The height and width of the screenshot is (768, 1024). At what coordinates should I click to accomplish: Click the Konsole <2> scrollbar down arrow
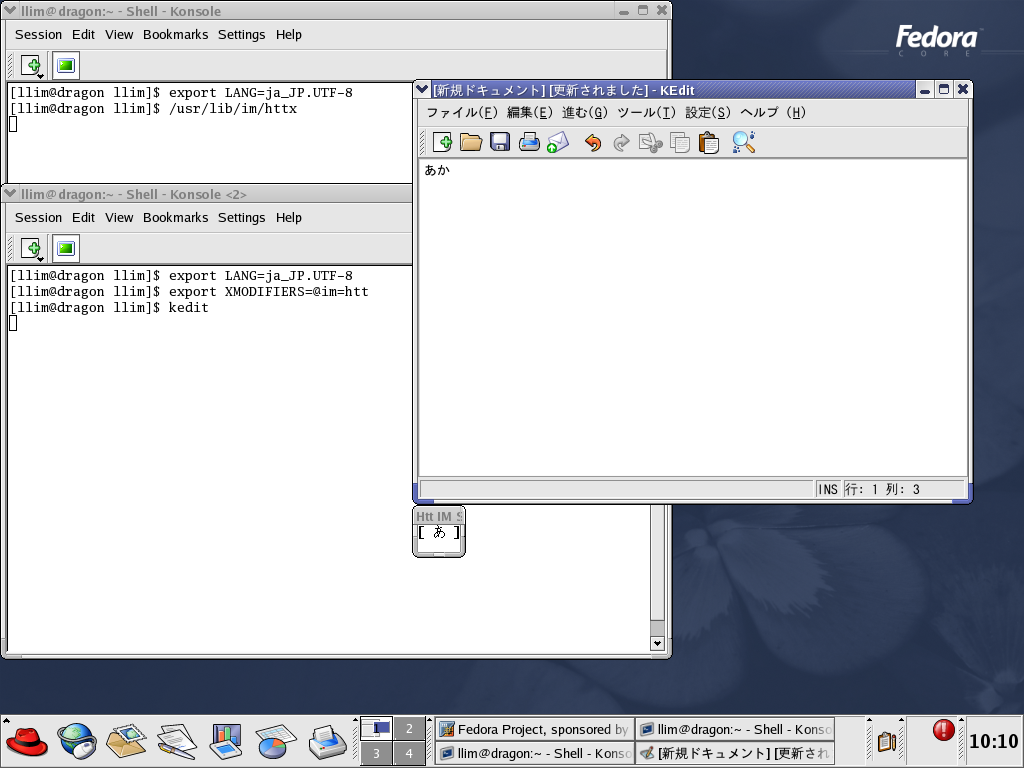(x=657, y=643)
